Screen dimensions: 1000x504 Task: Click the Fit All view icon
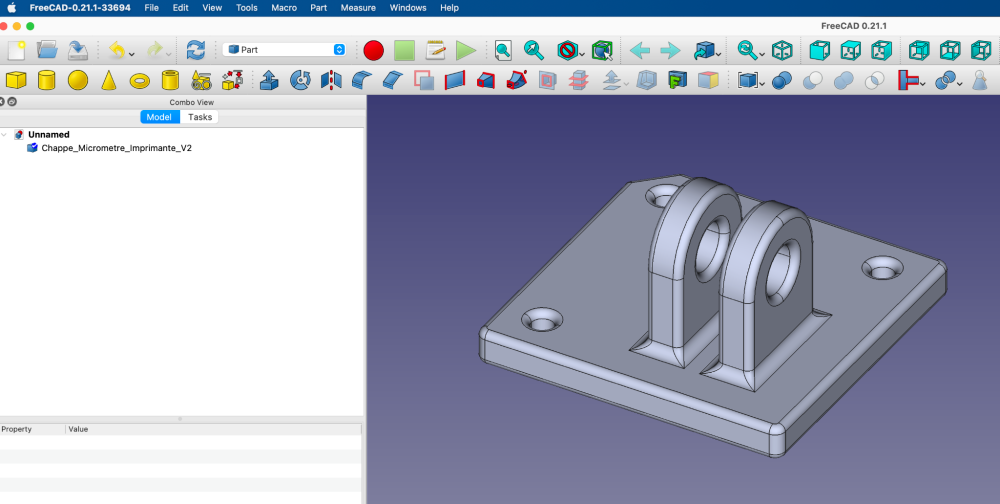point(503,49)
